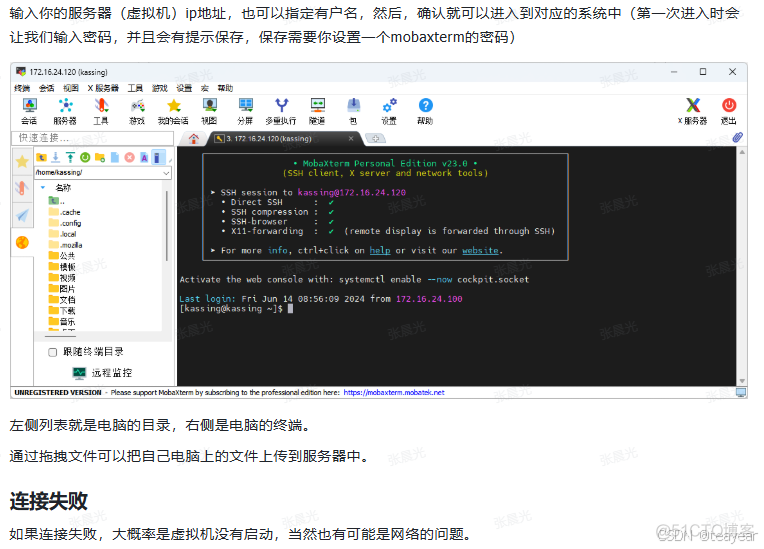This screenshot has height=549, width=764.
Task: Click the file list vertical scrollbar
Action: (x=167, y=226)
